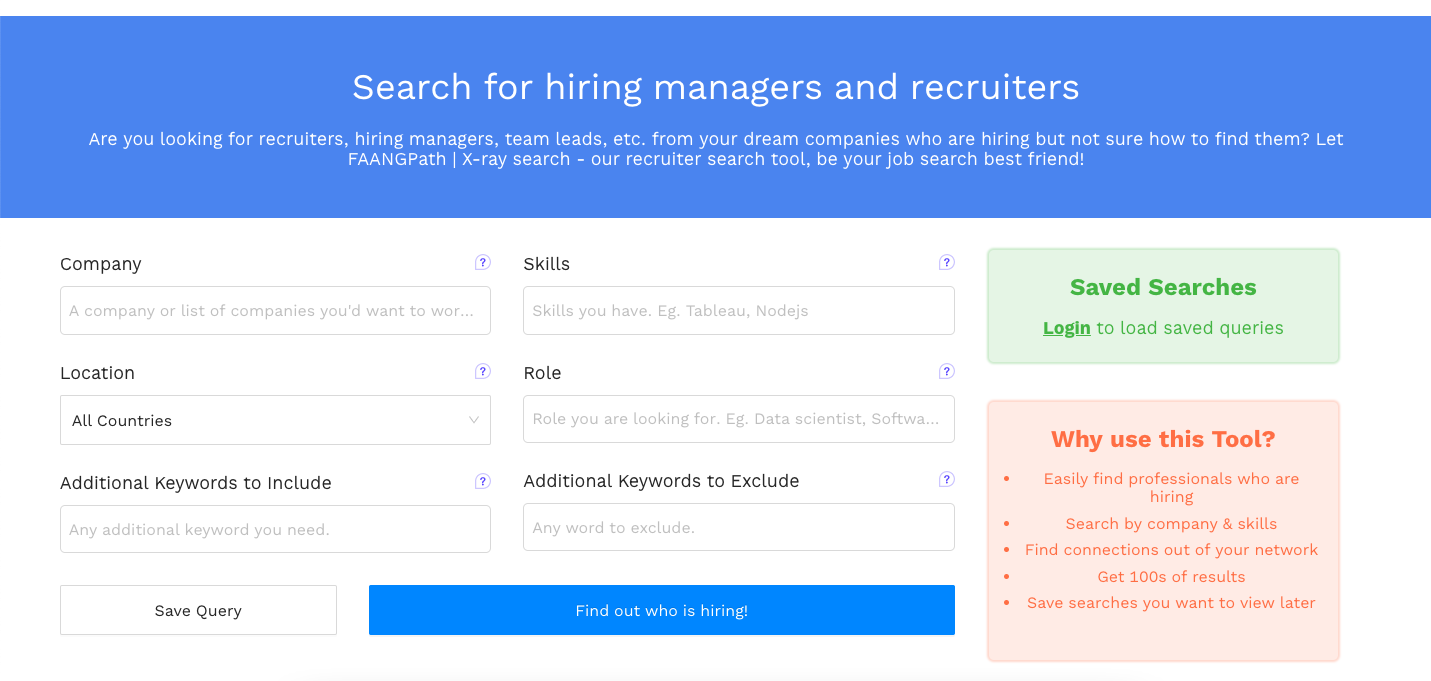This screenshot has height=681, width=1431.
Task: Click the help icon beside Skills label
Action: [946, 263]
